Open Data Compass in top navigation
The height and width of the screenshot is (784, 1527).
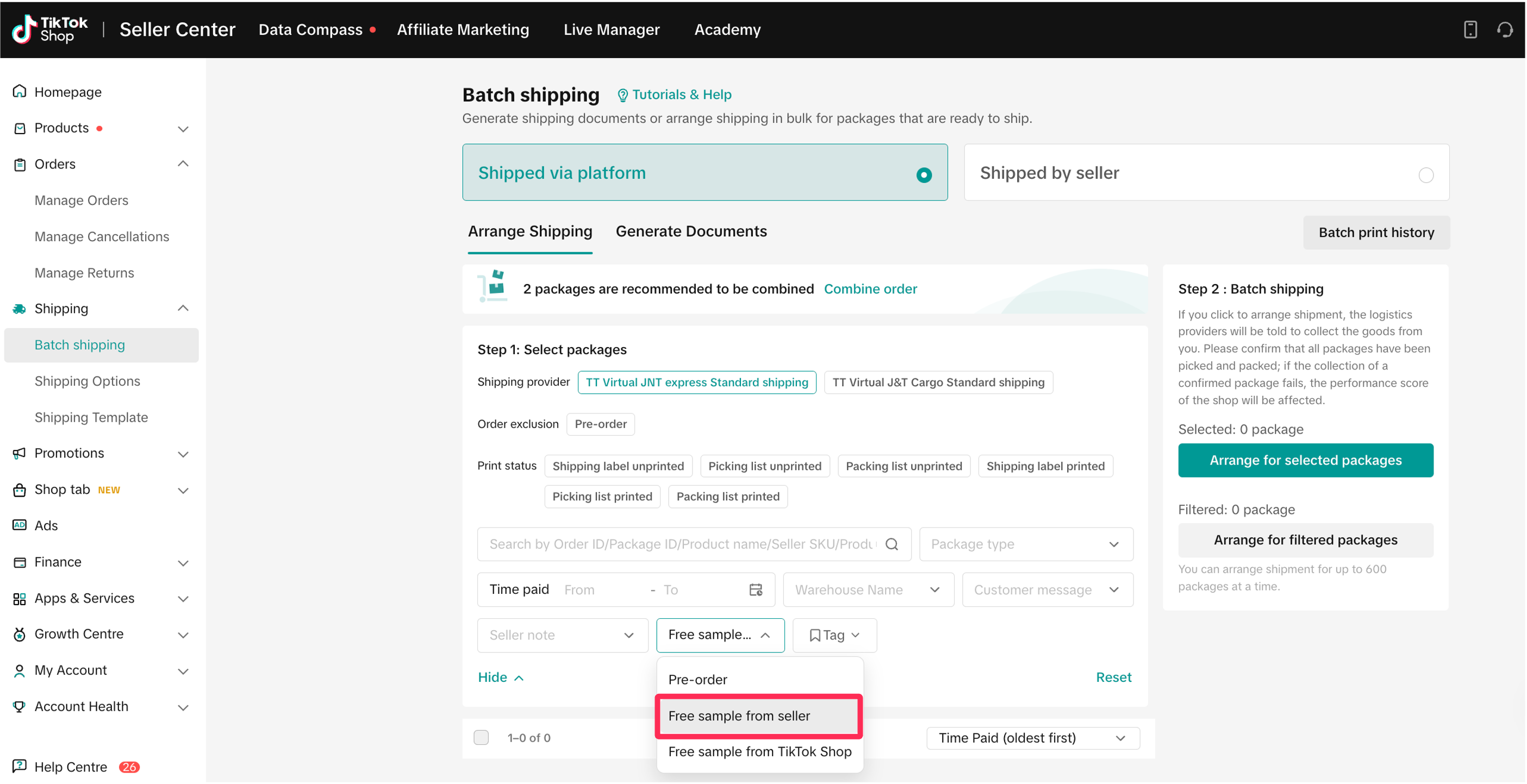click(x=310, y=29)
